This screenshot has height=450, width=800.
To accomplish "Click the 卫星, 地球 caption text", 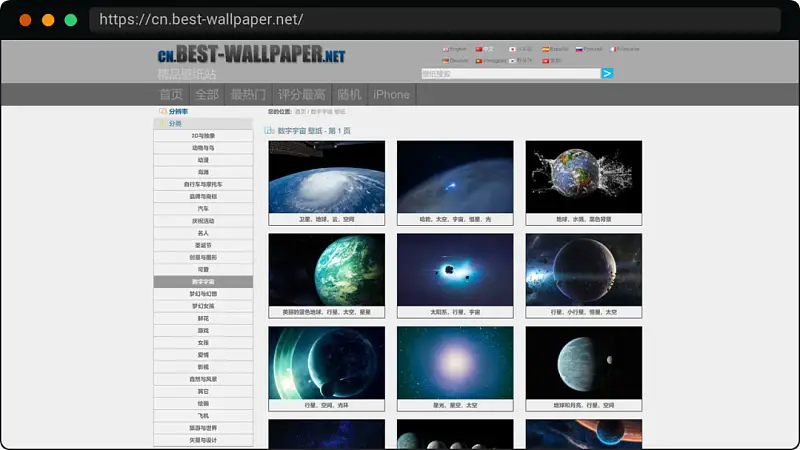I will 327,219.
